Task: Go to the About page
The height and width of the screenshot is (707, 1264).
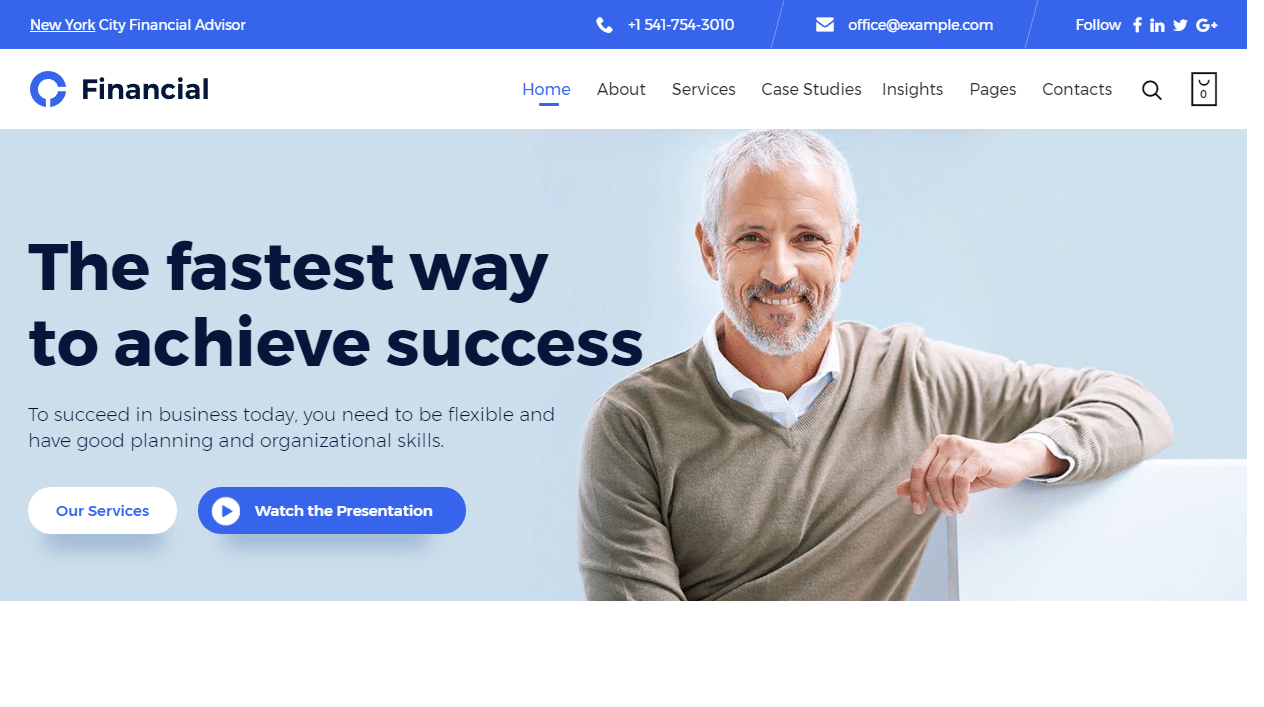Action: [621, 89]
